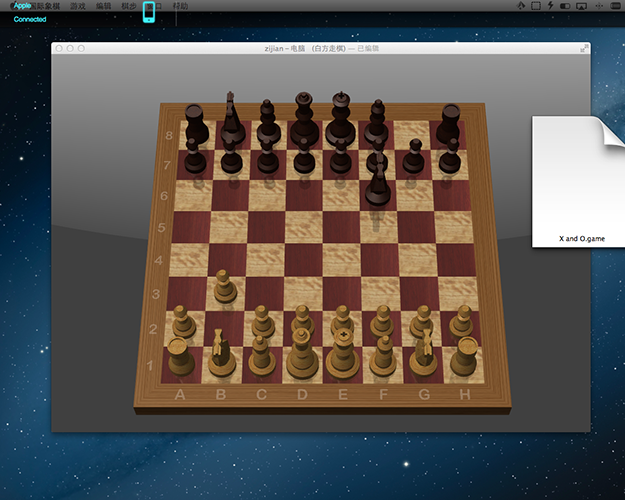Click the empty C3 square
The height and width of the screenshot is (500, 625).
click(x=264, y=294)
